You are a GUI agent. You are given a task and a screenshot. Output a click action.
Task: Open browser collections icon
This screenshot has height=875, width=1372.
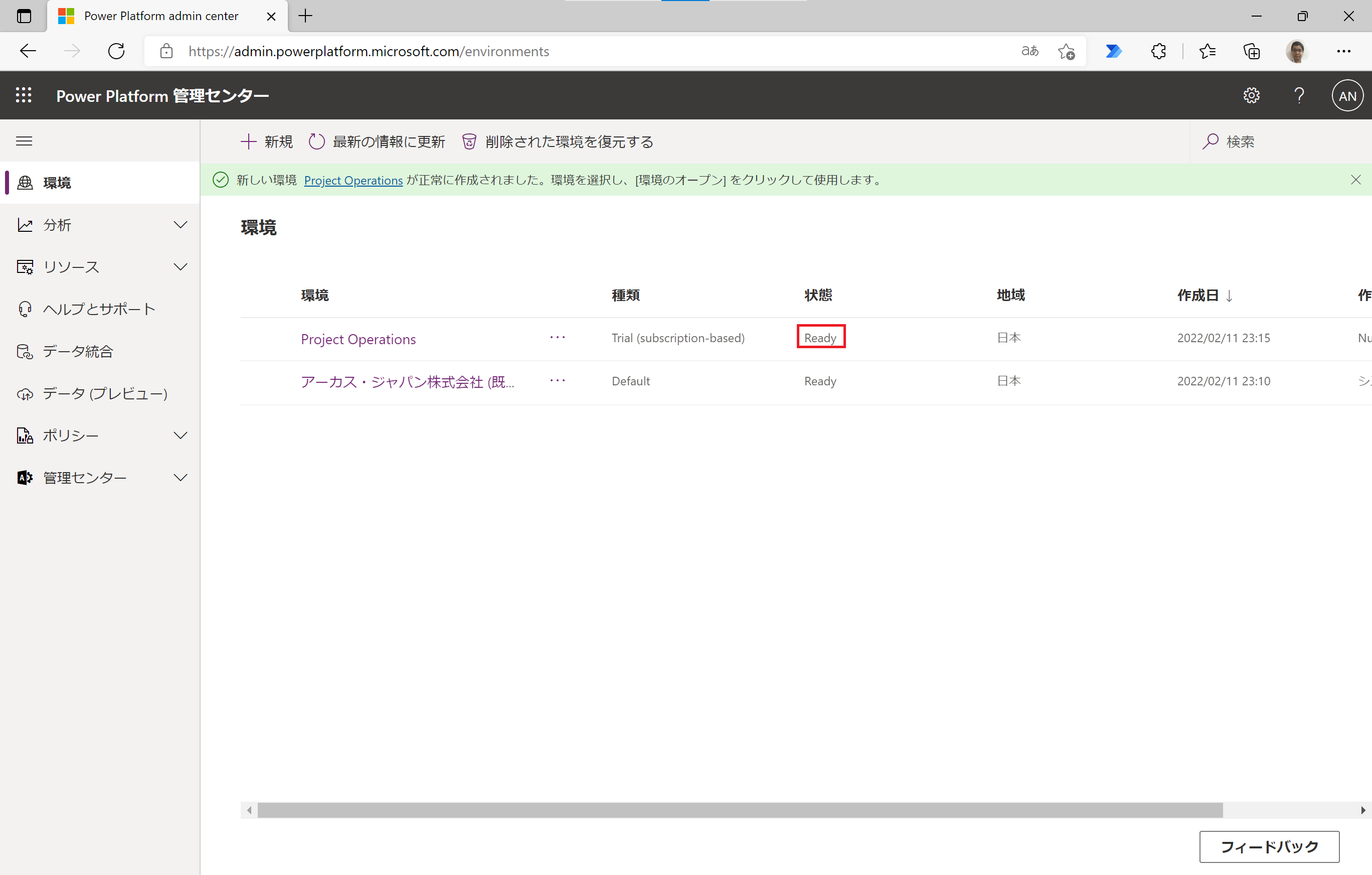coord(1251,51)
